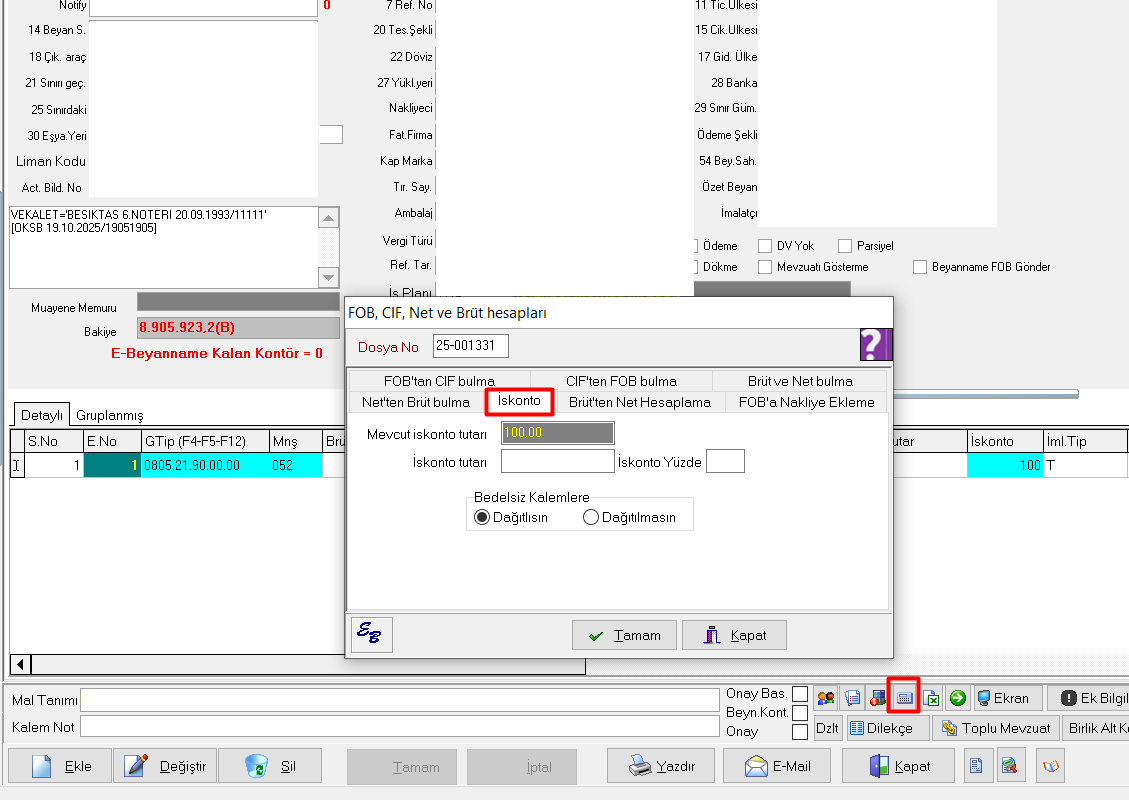Click the İskonto tutarı input field
The width and height of the screenshot is (1129, 801).
[557, 461]
